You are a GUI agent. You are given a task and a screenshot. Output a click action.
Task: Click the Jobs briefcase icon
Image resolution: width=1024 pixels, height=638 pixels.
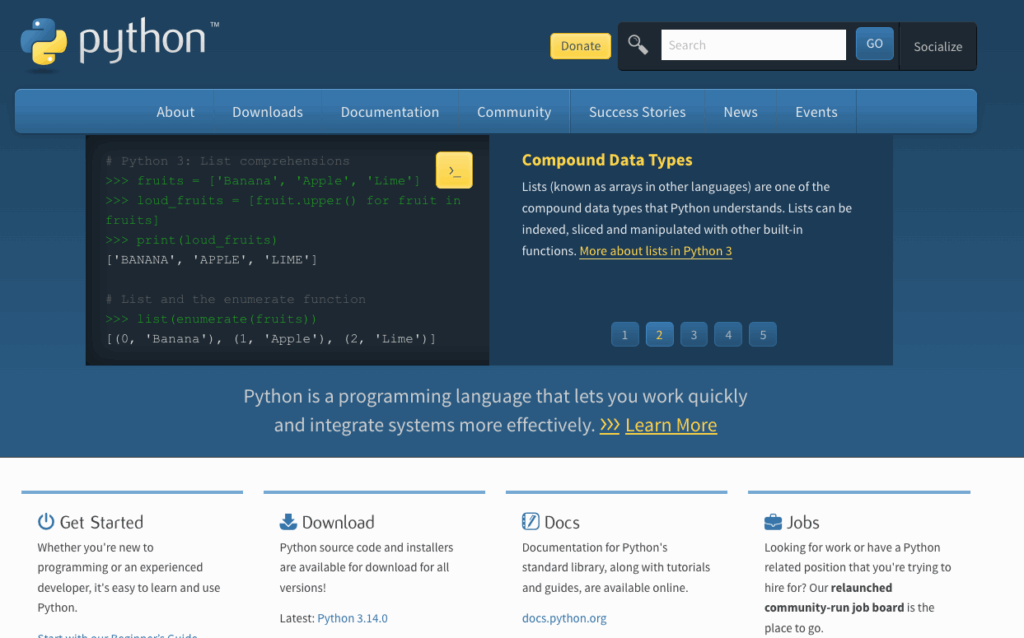pos(773,521)
